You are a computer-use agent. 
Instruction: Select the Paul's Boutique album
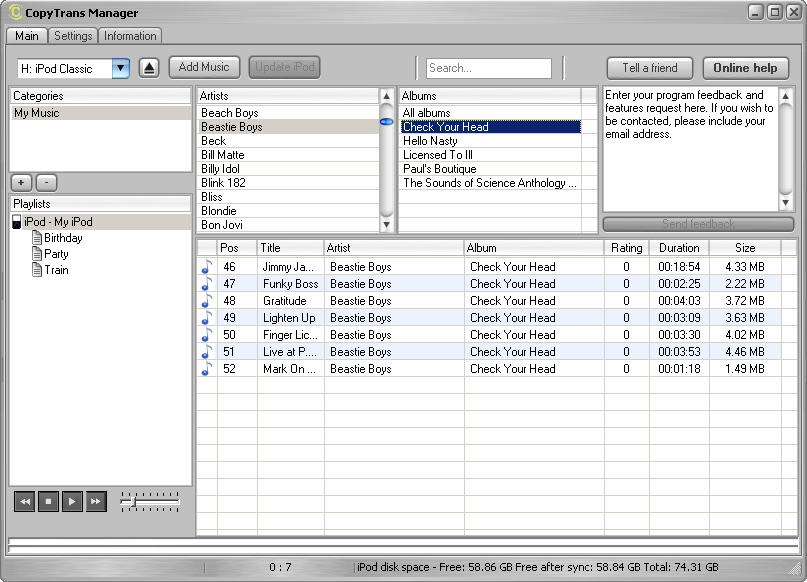[x=491, y=169]
